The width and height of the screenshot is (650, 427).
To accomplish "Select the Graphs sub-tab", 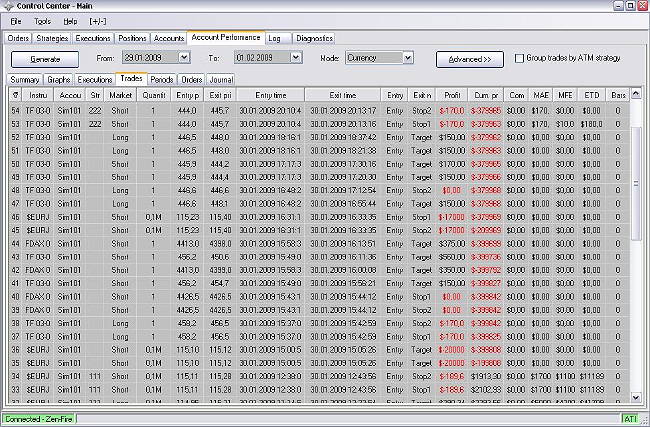I will 59,78.
